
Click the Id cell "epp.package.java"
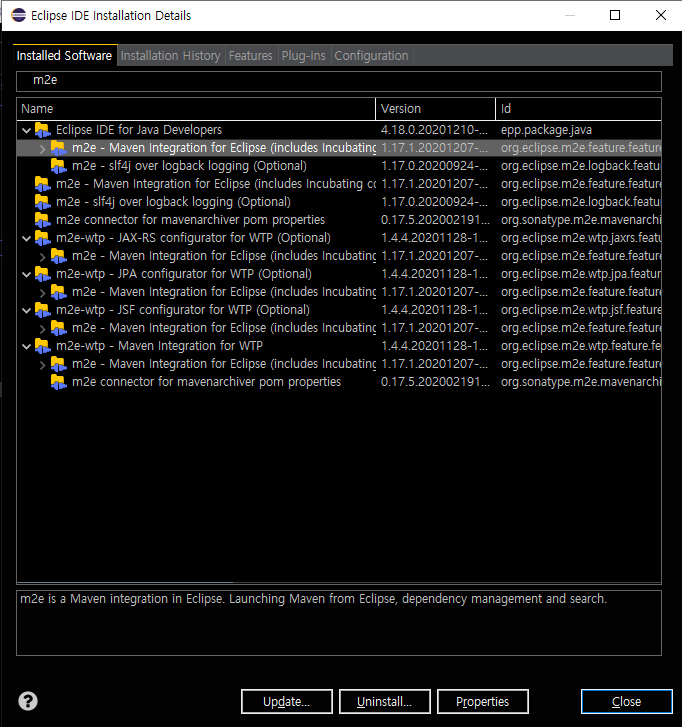pos(546,130)
